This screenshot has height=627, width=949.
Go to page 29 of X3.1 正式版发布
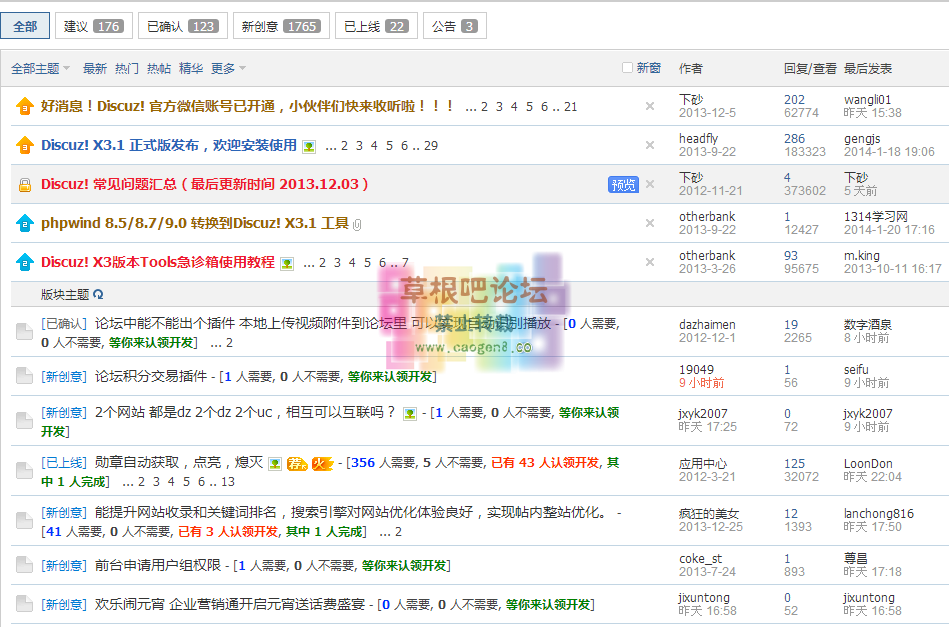click(x=431, y=145)
